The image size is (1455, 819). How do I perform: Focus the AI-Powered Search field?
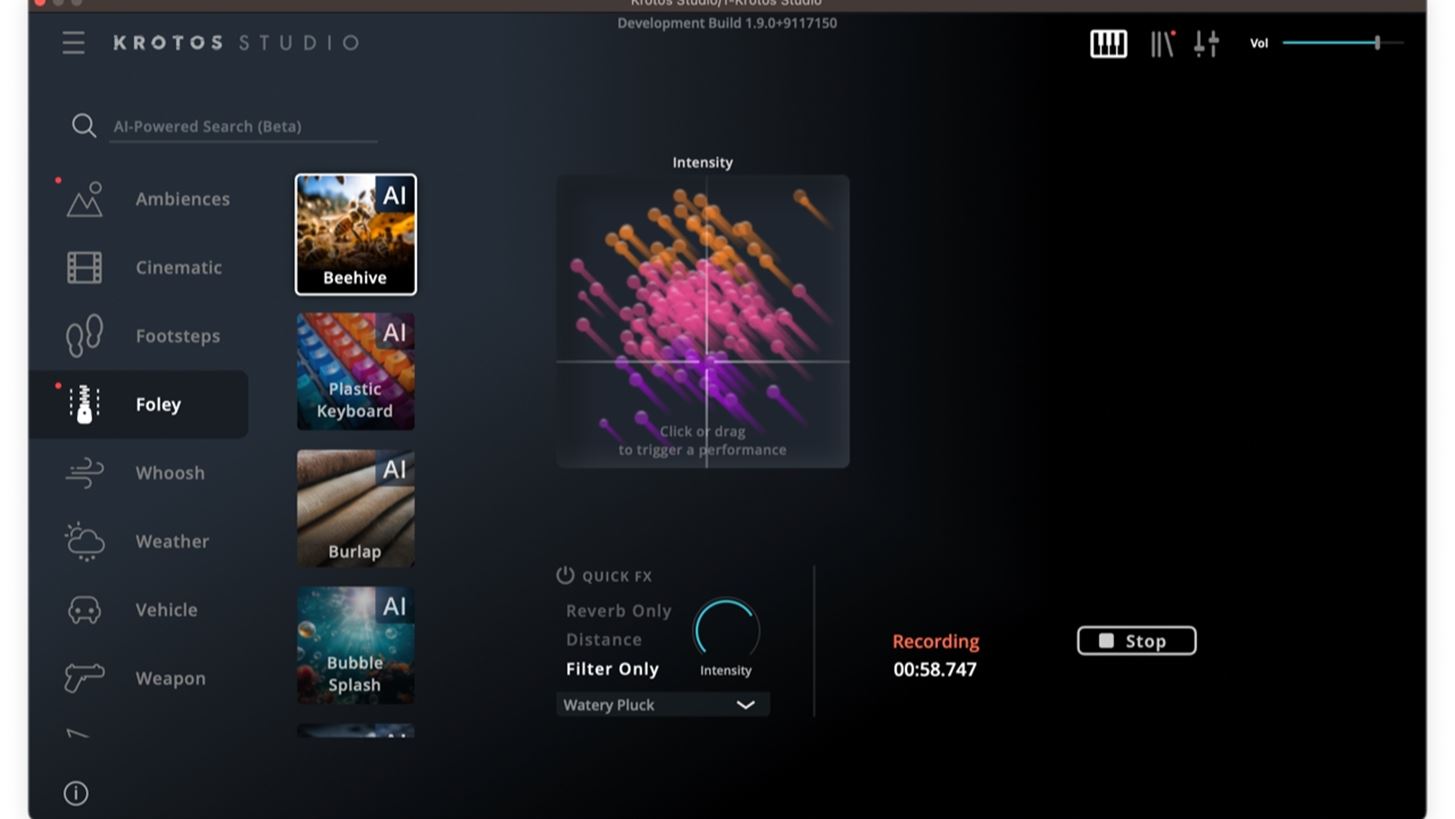[243, 126]
